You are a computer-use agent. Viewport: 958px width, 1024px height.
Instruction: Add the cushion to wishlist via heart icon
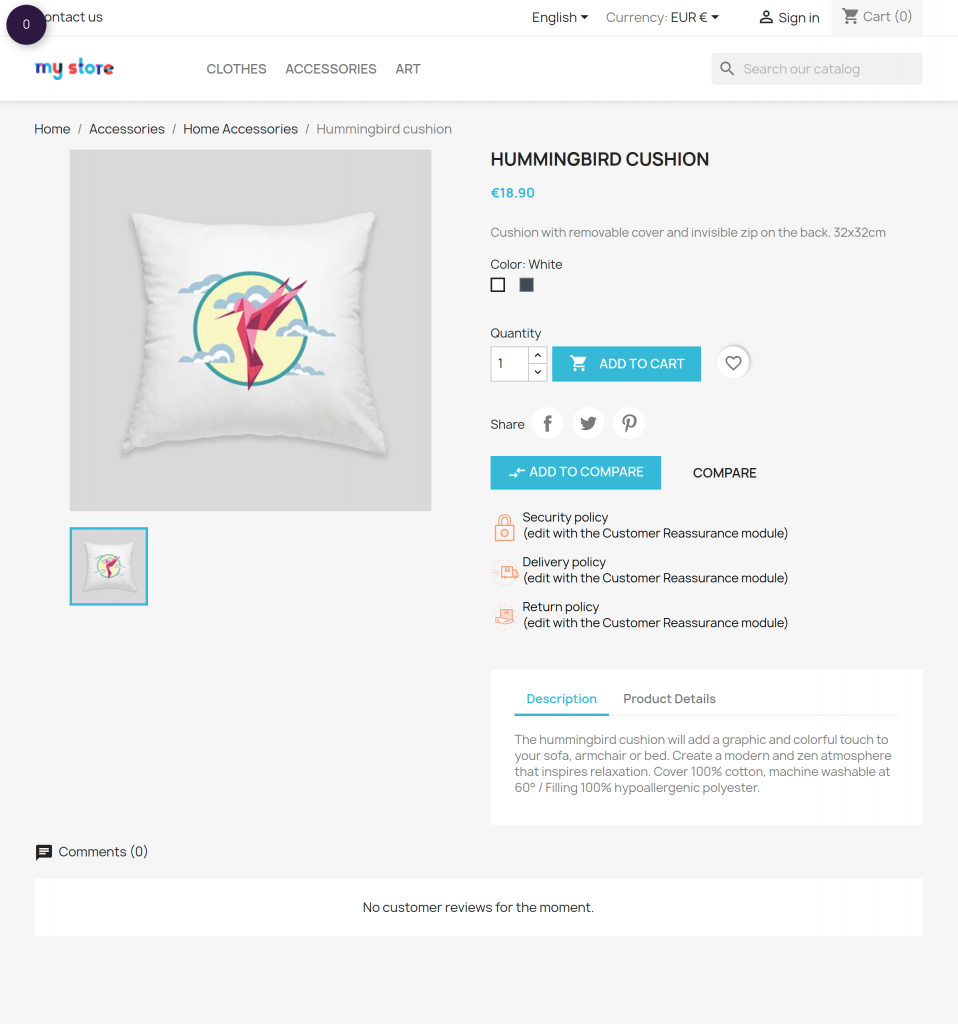(733, 362)
